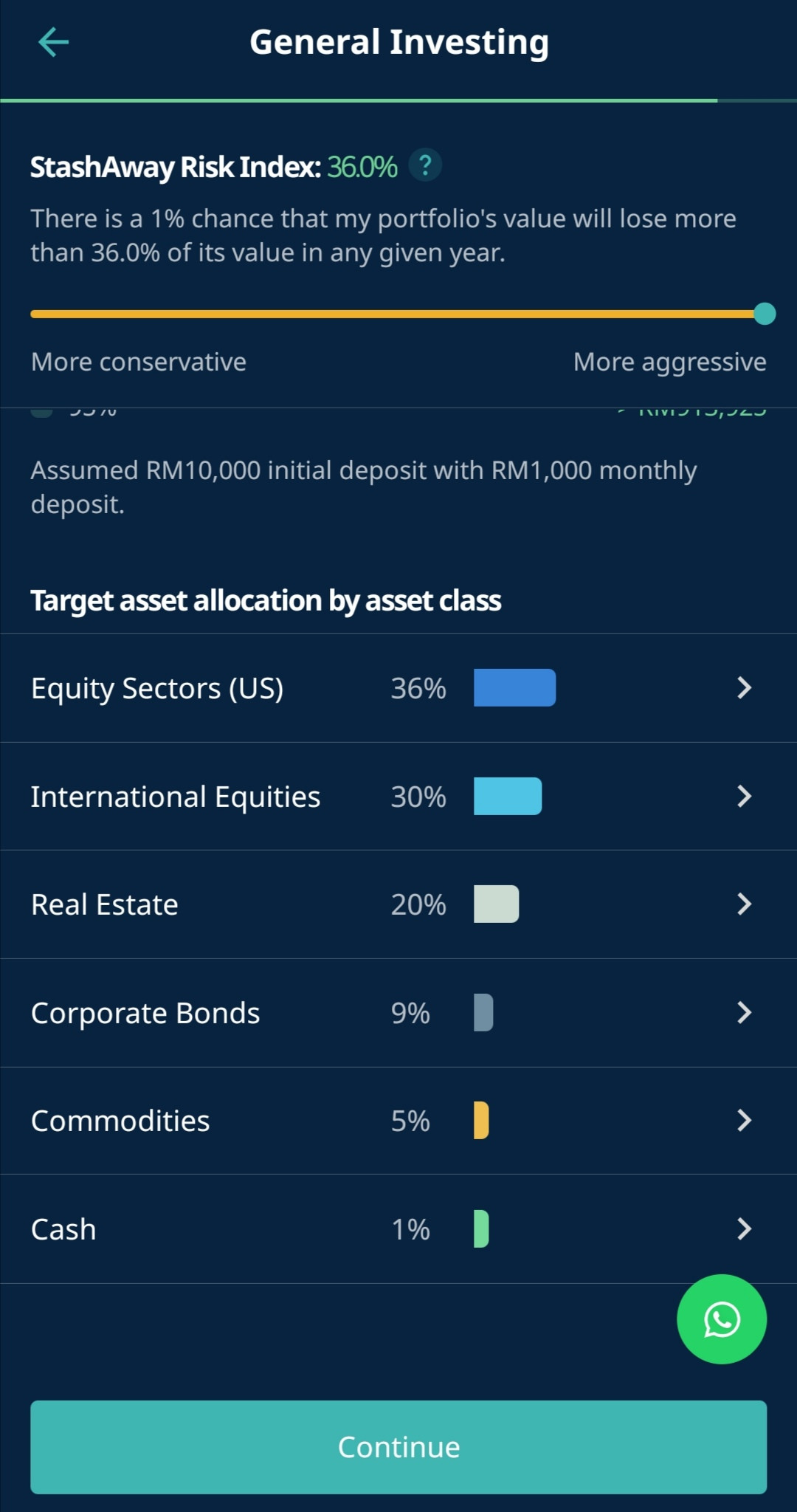Screen dimensions: 797x1512
Task: Tap the Continue button
Action: tap(398, 1447)
